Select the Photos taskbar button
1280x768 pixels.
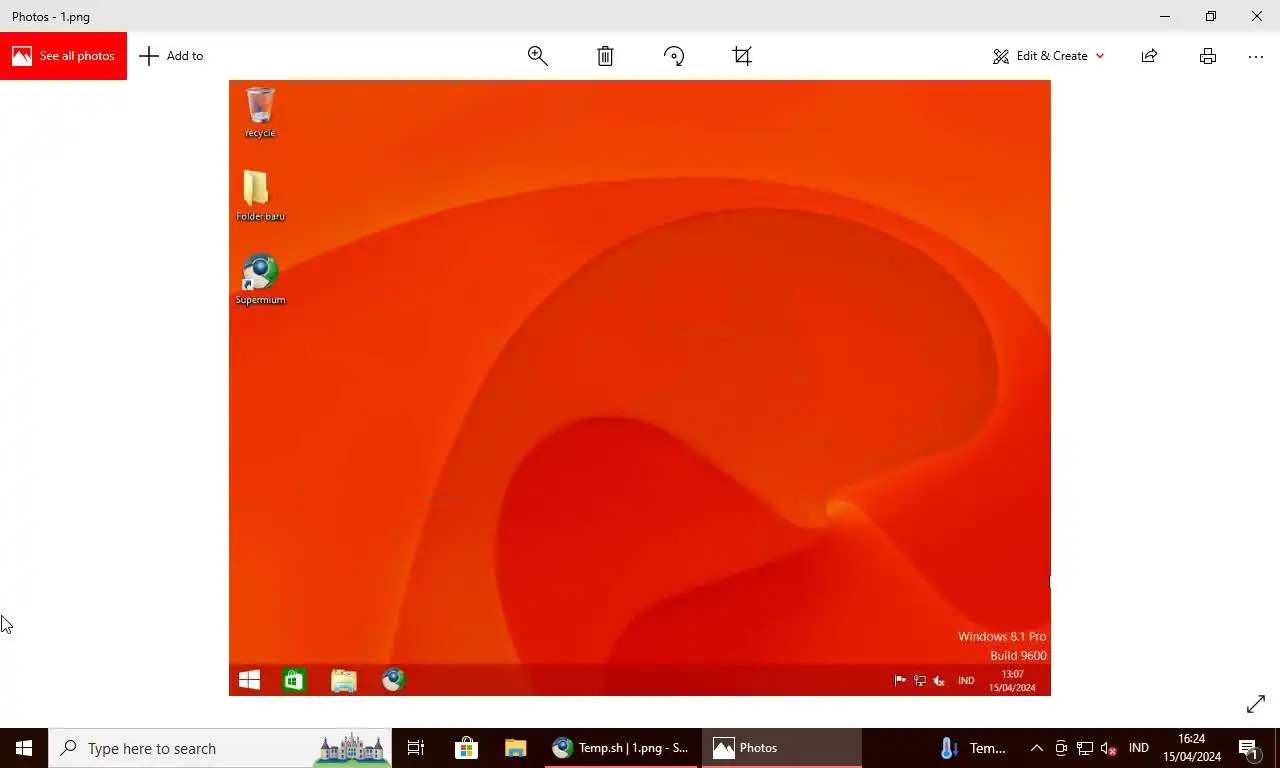pyautogui.click(x=782, y=748)
